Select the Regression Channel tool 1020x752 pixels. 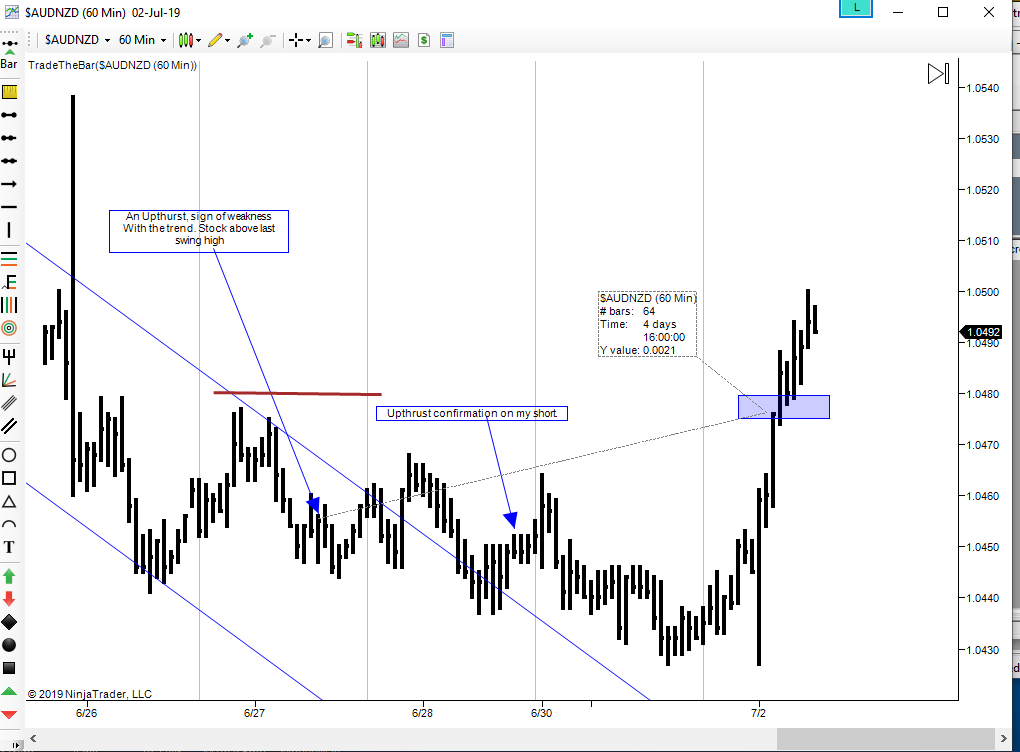[9, 403]
